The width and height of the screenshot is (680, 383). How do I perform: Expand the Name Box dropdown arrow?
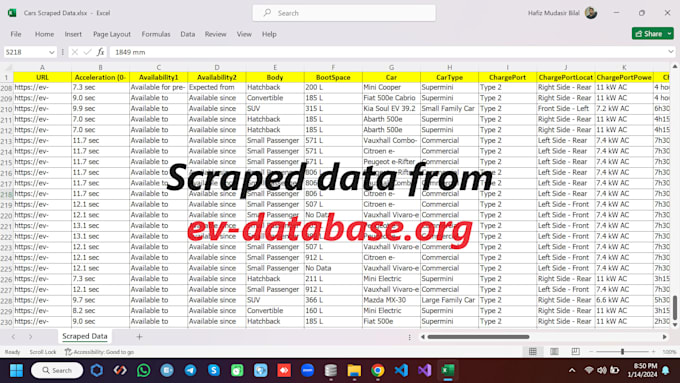click(52, 52)
